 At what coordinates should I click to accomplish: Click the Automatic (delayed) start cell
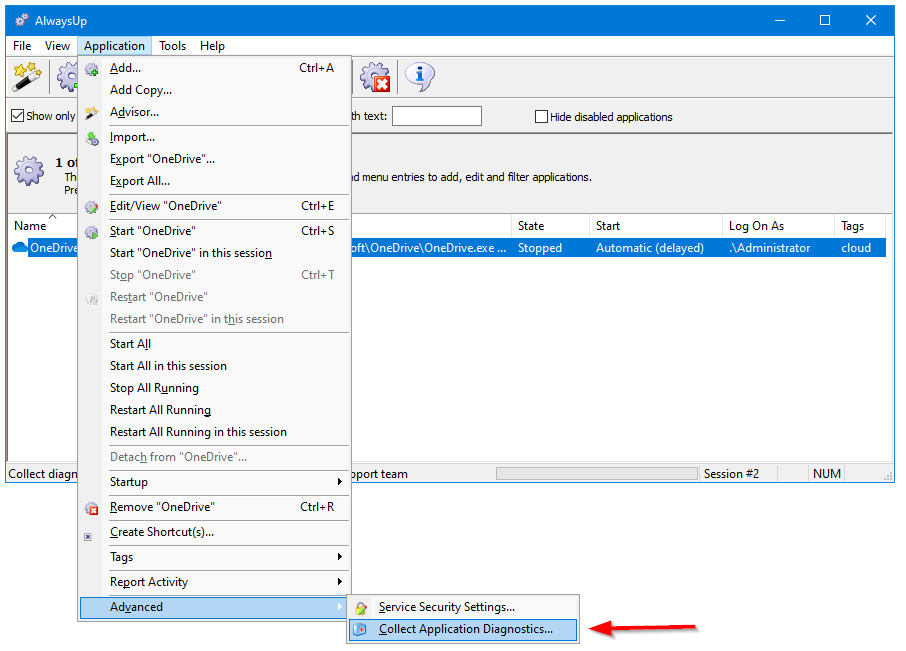[650, 248]
